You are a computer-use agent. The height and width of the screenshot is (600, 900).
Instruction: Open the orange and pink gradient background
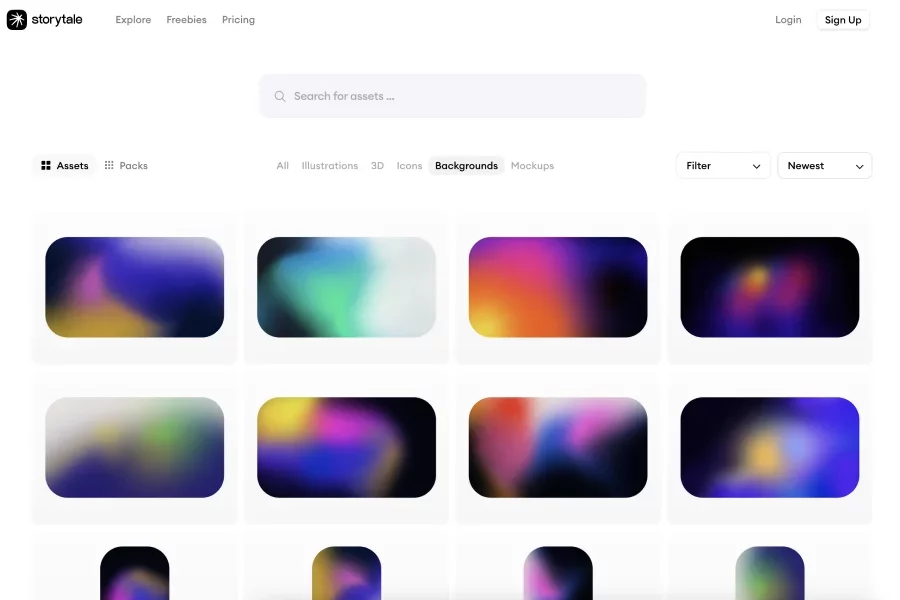point(557,287)
